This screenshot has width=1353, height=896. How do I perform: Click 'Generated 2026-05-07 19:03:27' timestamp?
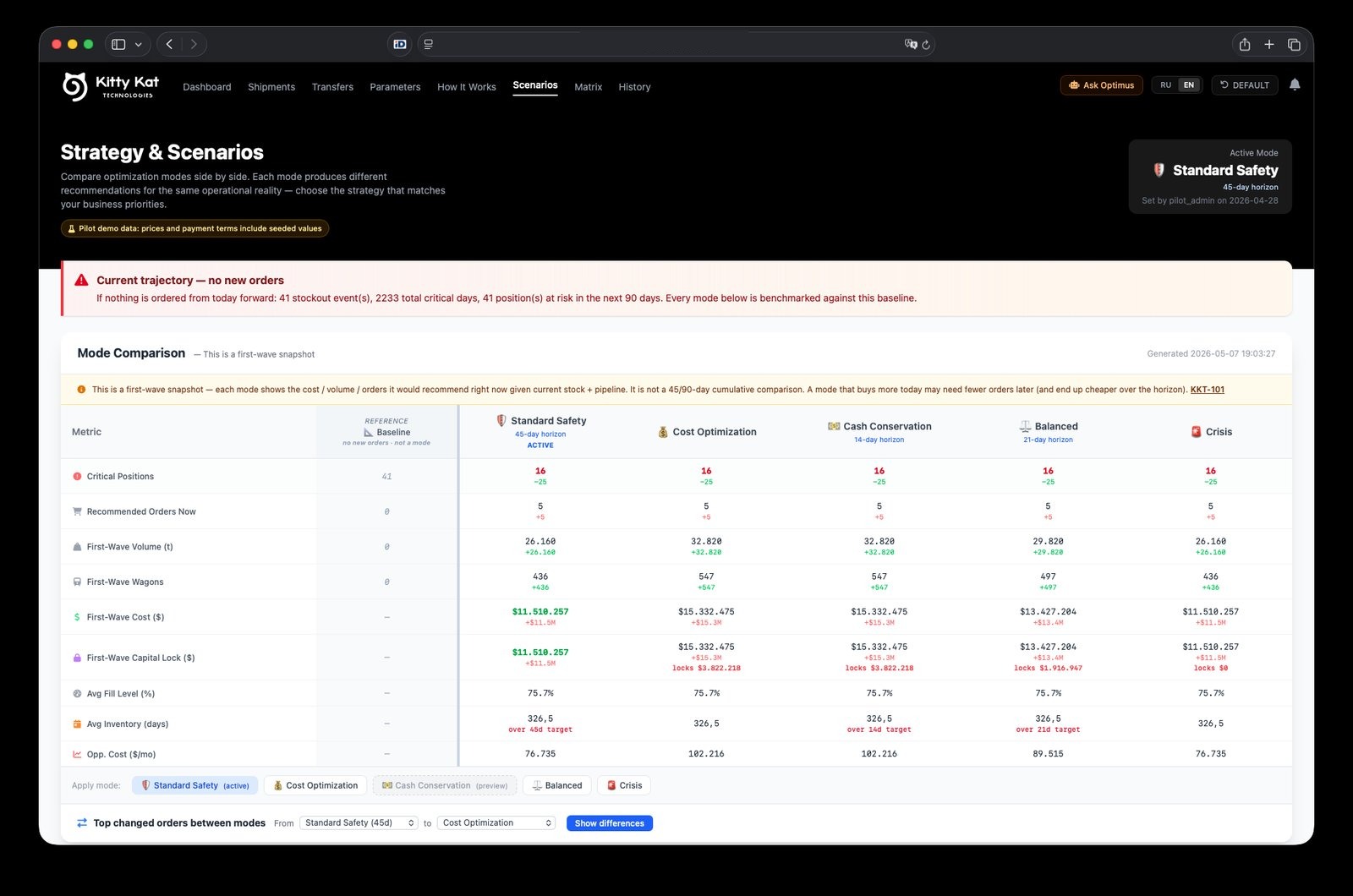(x=1211, y=353)
